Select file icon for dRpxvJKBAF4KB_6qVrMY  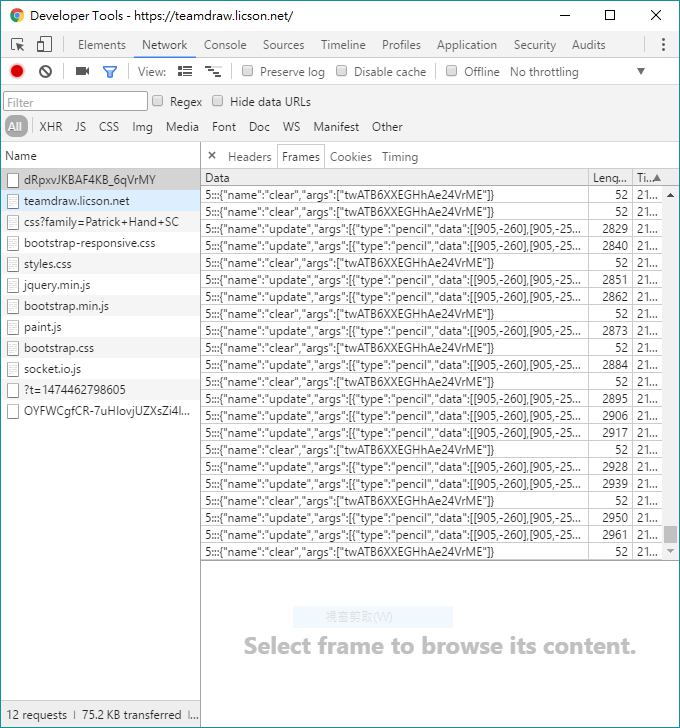click(13, 180)
